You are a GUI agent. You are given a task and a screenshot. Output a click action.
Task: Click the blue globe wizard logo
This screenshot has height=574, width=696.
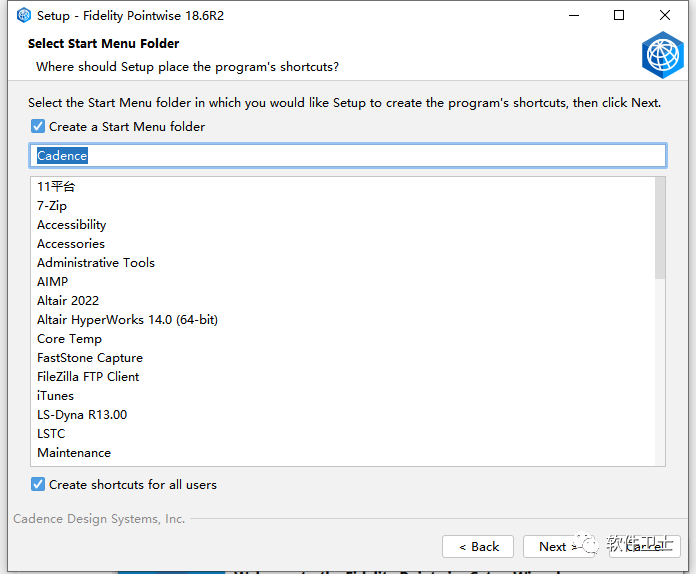[x=663, y=55]
